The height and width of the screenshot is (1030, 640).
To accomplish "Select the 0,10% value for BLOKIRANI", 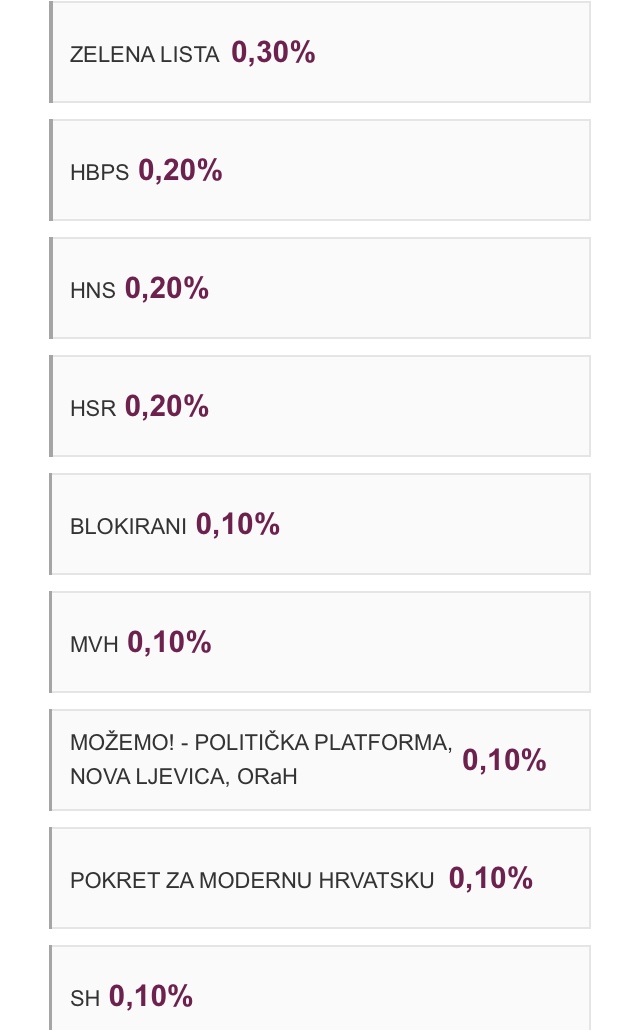I will pos(238,525).
